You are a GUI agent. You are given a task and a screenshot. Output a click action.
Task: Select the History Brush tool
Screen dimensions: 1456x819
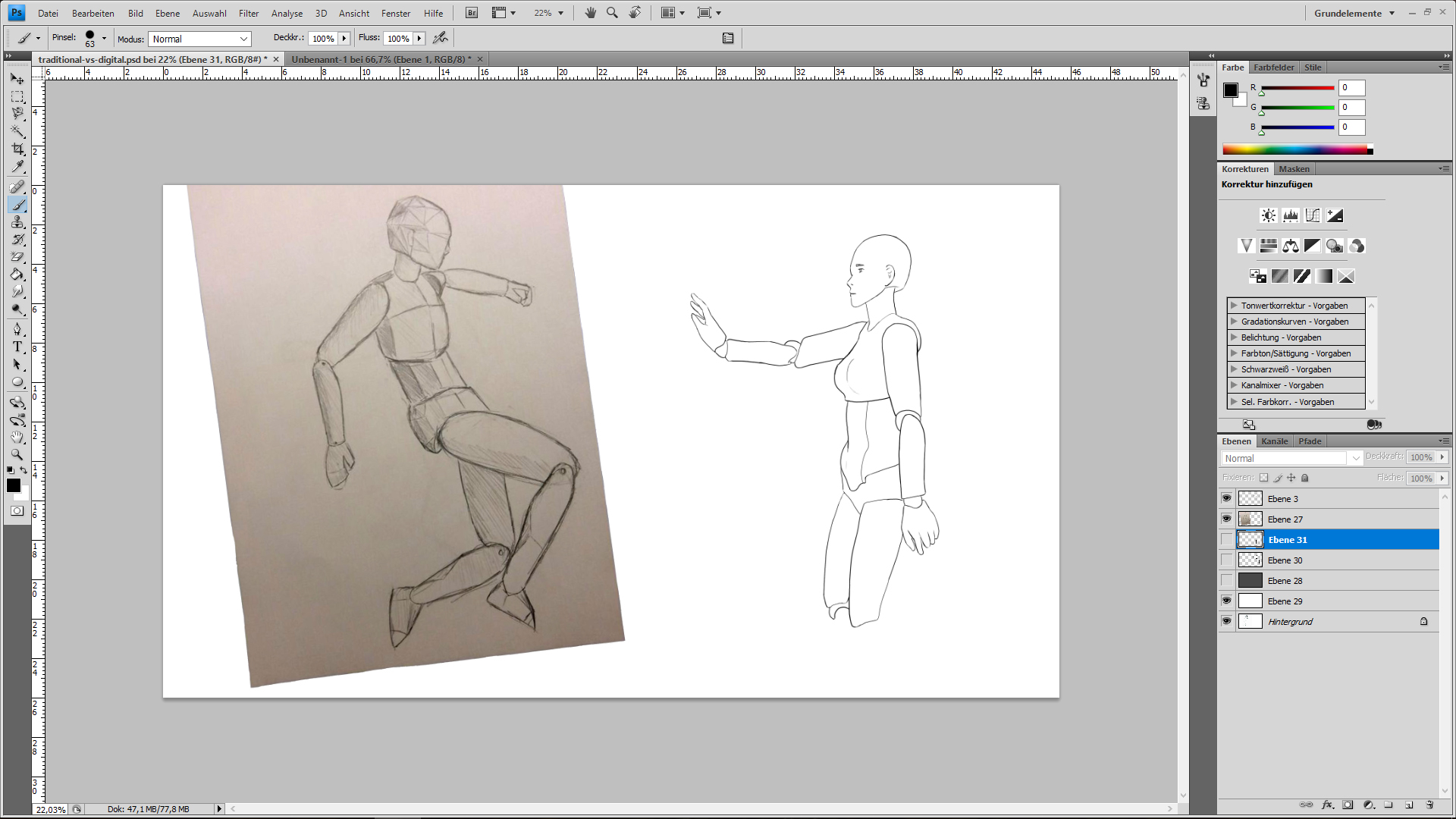coord(17,240)
